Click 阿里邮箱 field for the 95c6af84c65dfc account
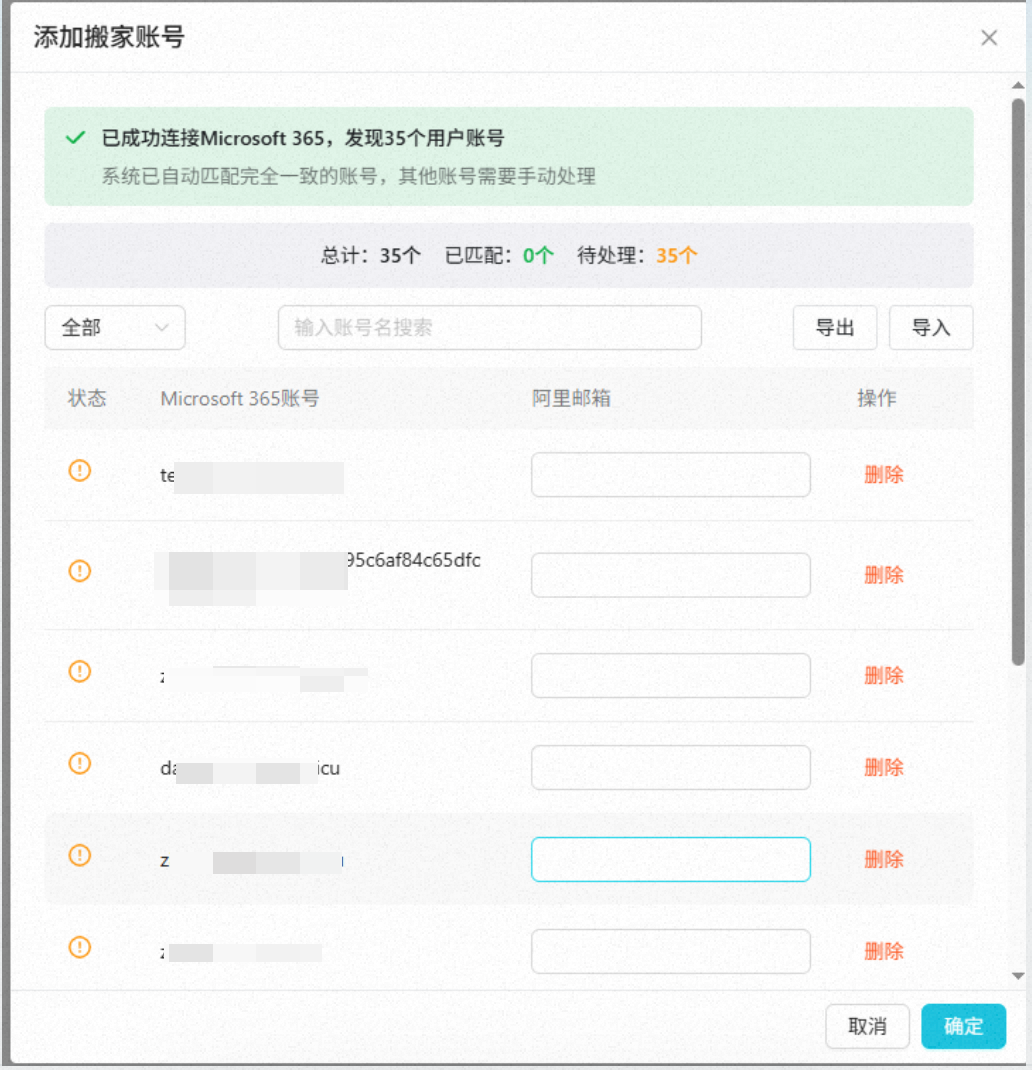Screen dimensions: 1032x1070 (x=670, y=575)
